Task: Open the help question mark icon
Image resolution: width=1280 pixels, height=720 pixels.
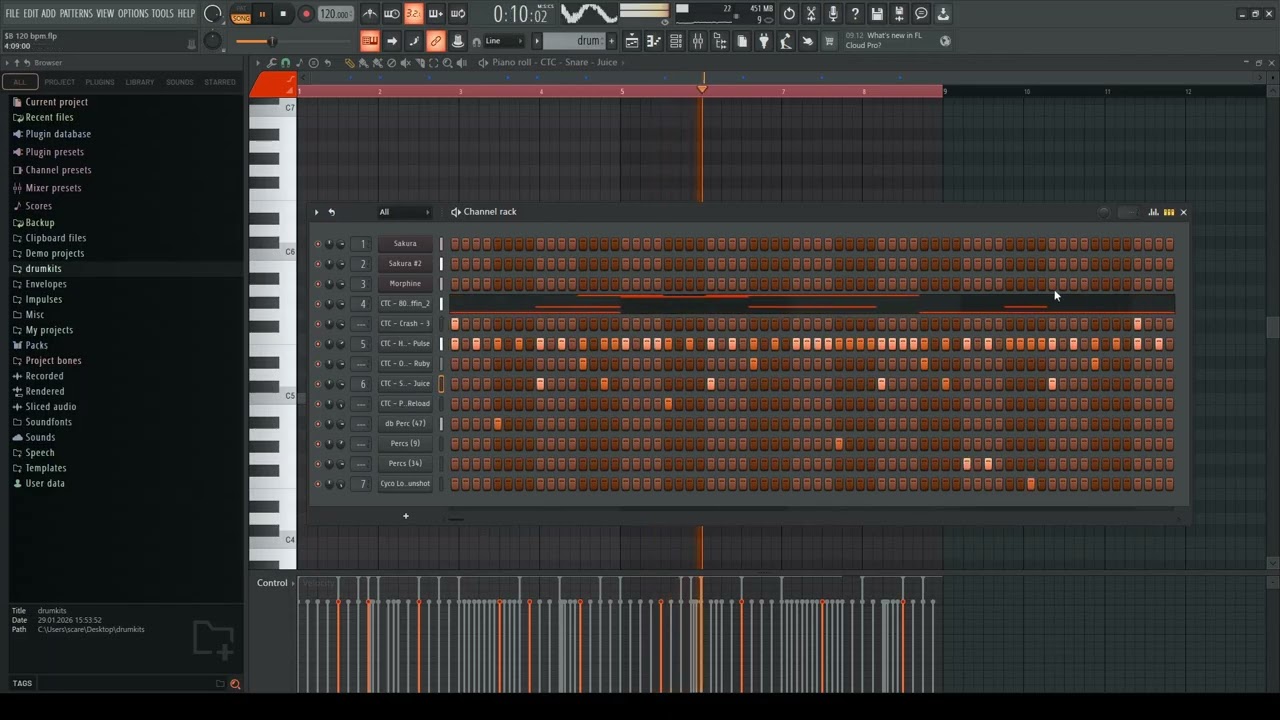Action: (855, 14)
